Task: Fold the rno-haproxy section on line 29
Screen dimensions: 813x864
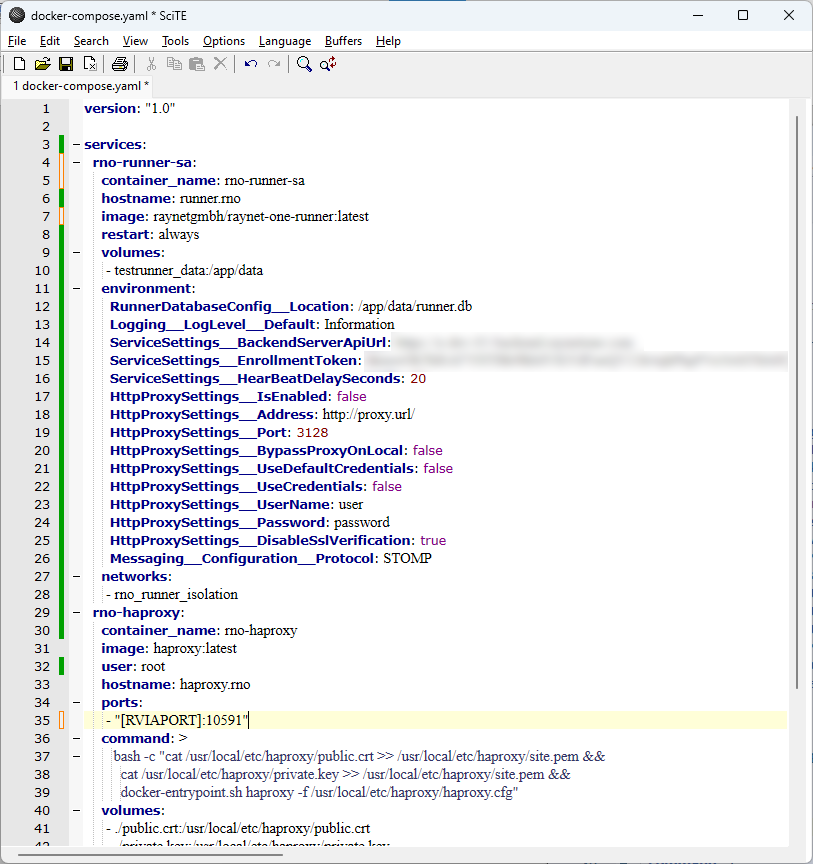Action: (76, 613)
